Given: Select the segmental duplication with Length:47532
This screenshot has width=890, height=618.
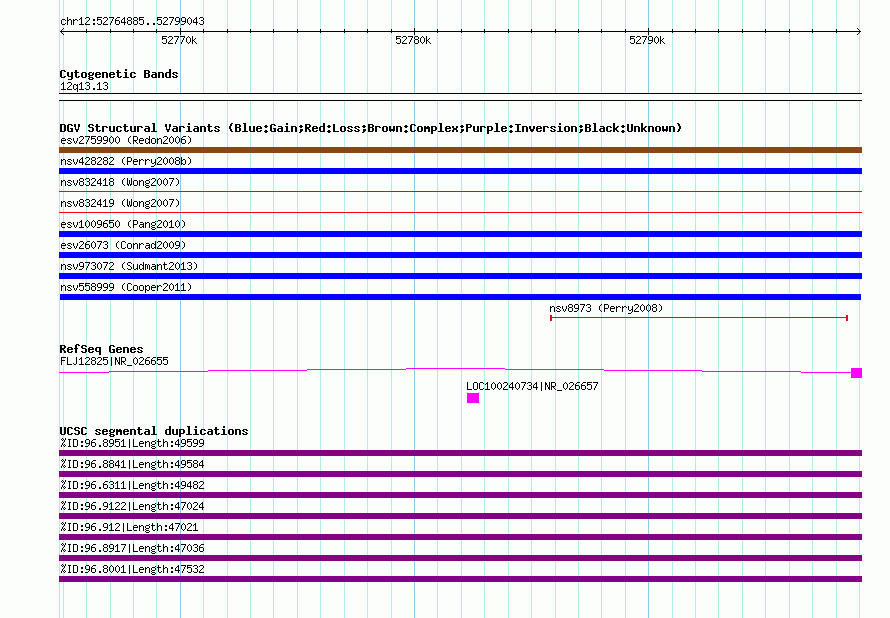Looking at the screenshot, I should [x=460, y=579].
